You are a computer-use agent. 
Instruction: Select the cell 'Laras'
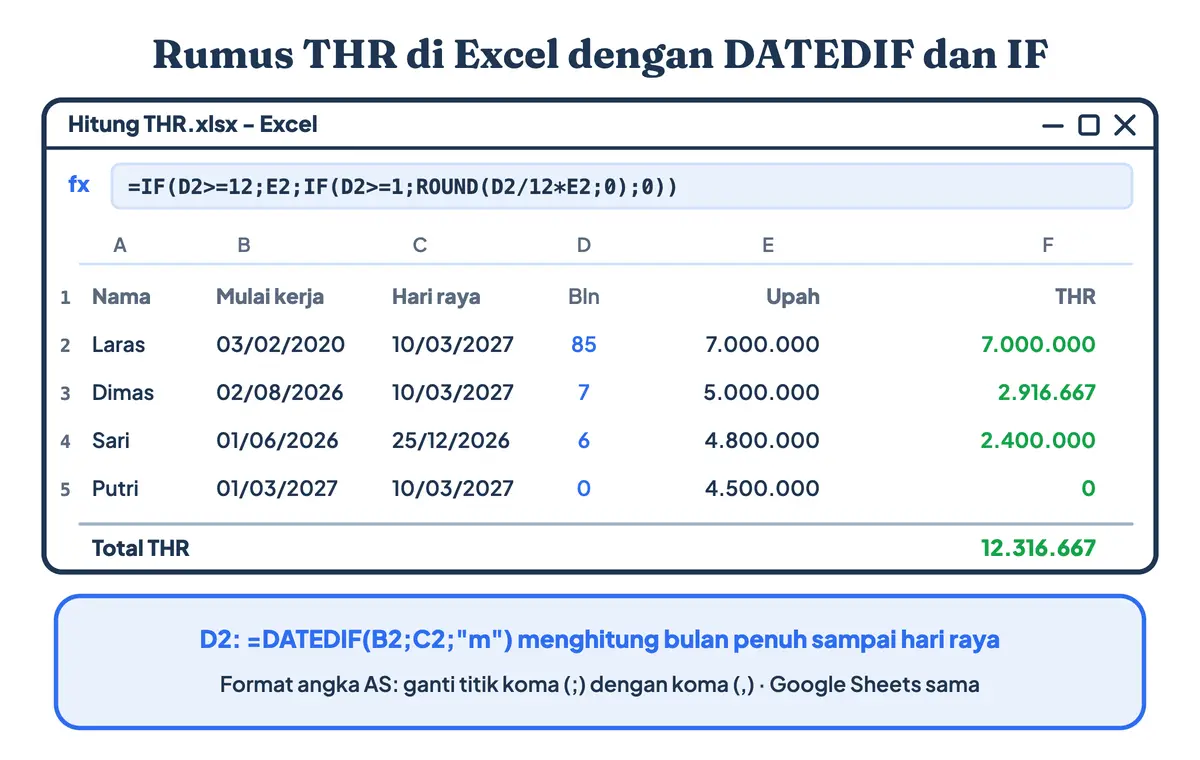click(118, 345)
